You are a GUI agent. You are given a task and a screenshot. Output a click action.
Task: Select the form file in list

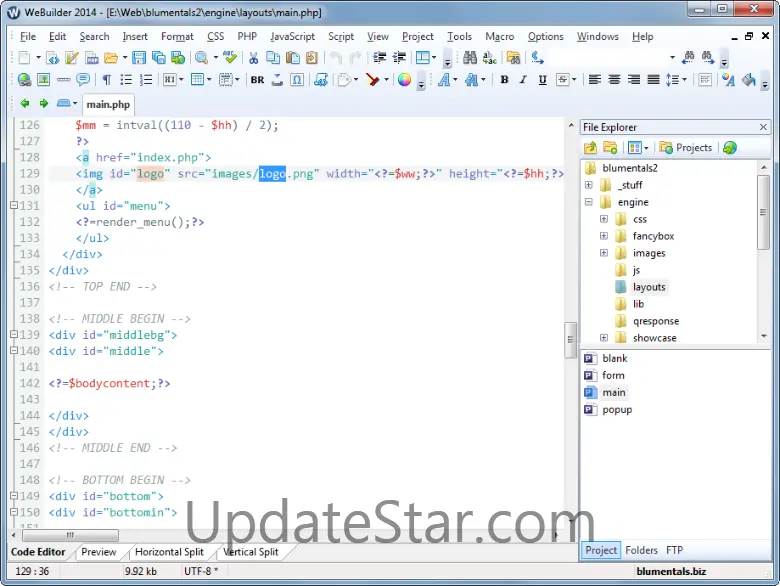[613, 376]
